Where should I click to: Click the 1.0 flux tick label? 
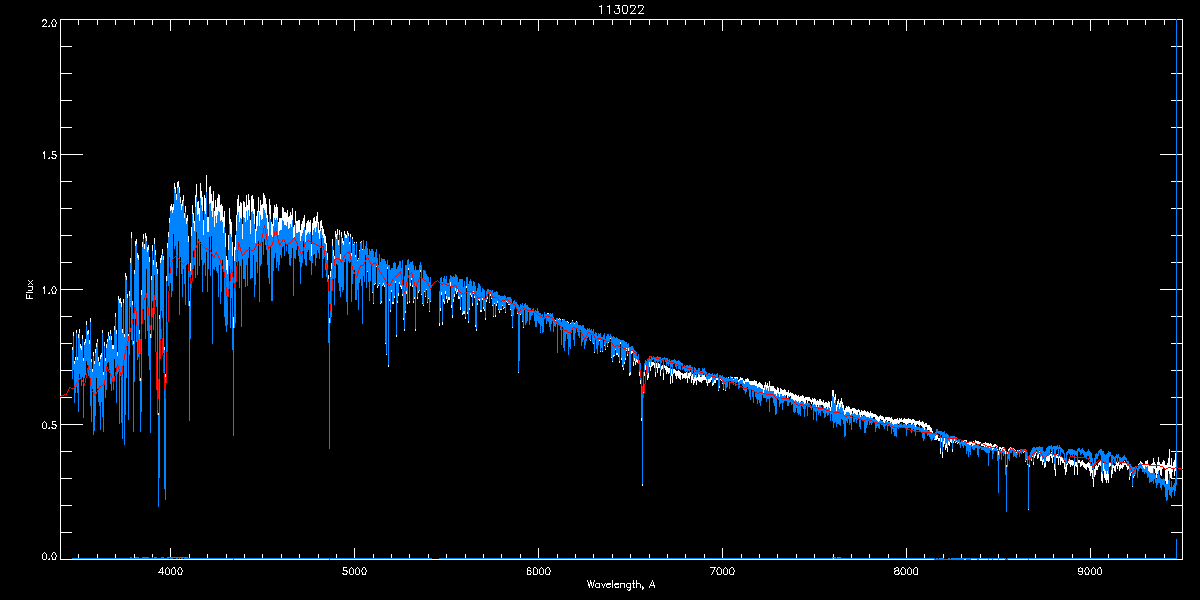(48, 290)
